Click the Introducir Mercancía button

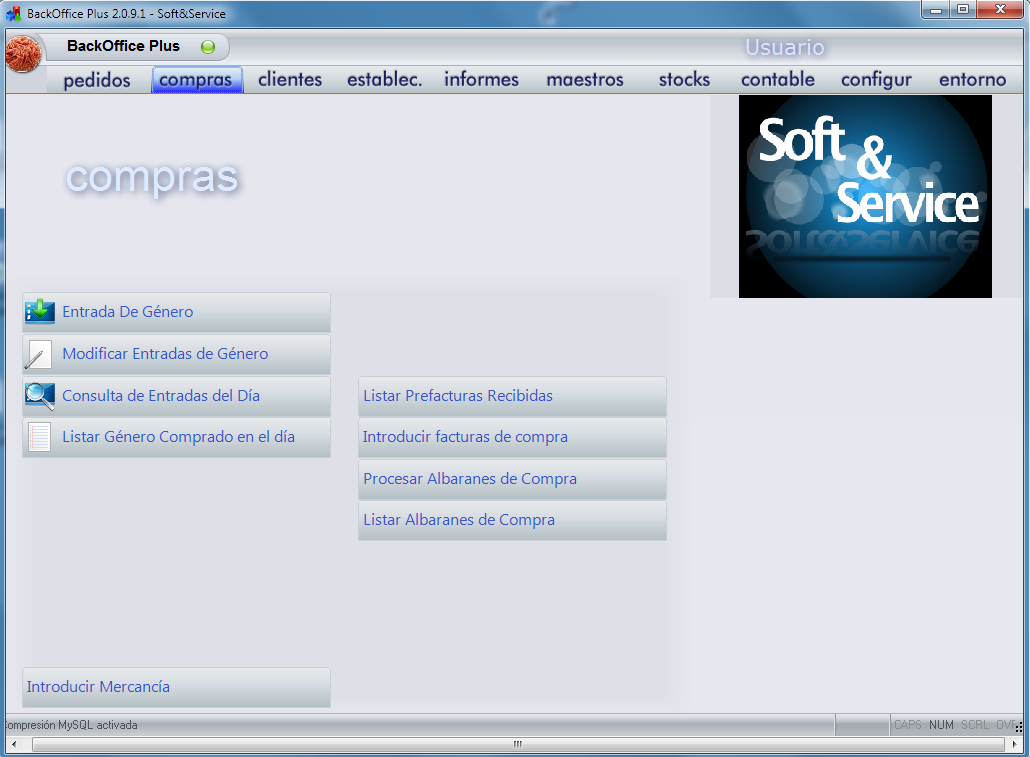(x=176, y=687)
